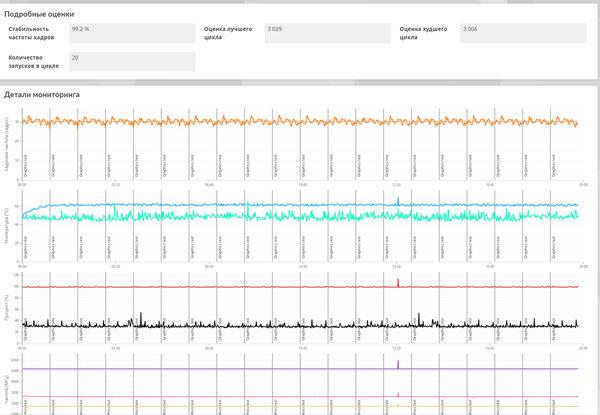Click the 'Количество запусков в цикле' label

point(34,62)
